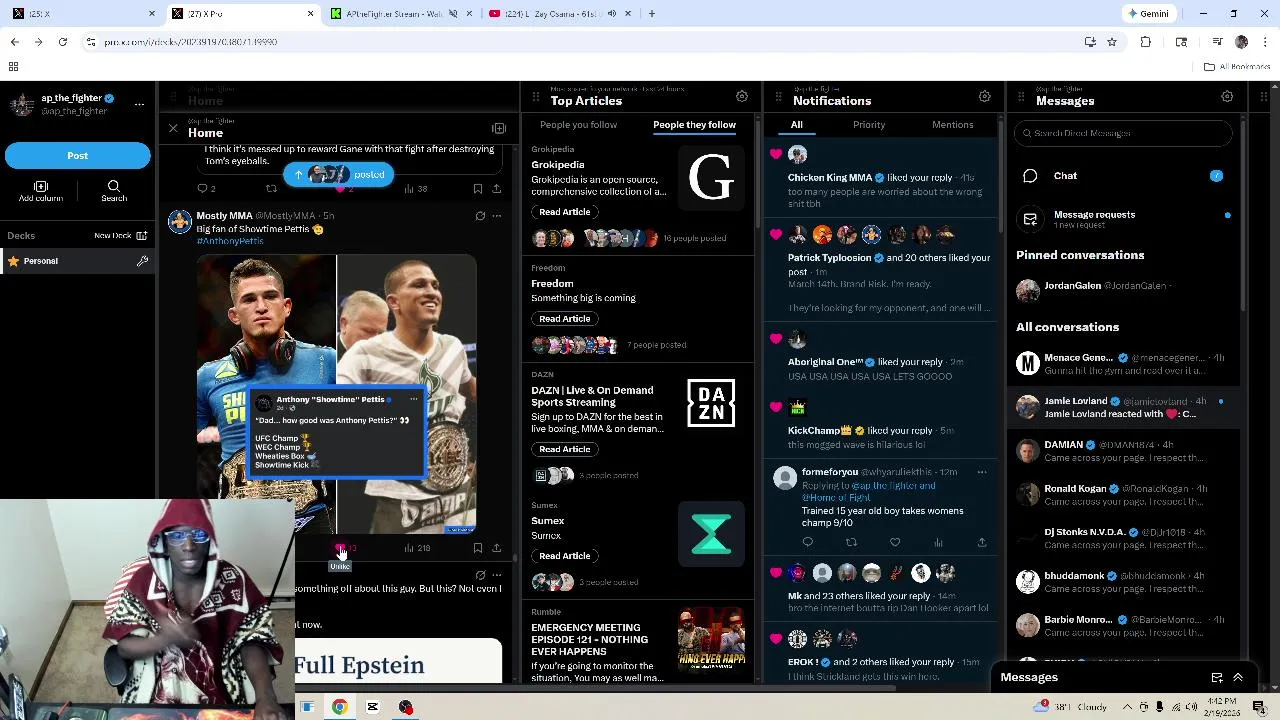Open a new browser tab

tap(652, 14)
